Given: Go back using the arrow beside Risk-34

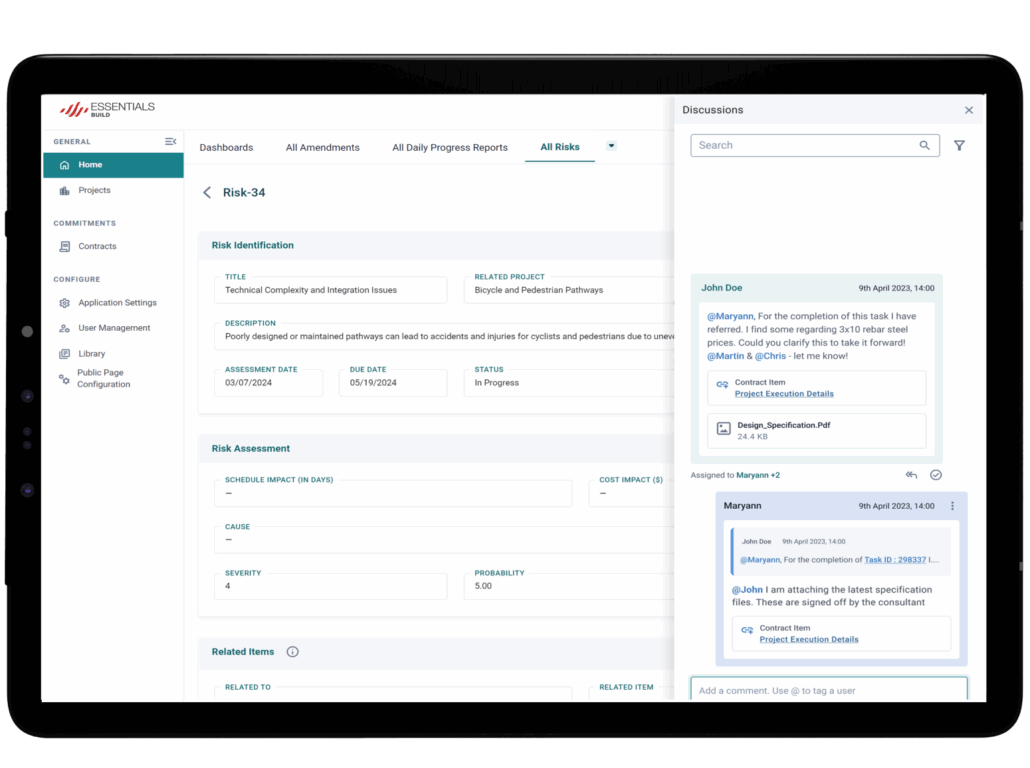Looking at the screenshot, I should point(207,193).
